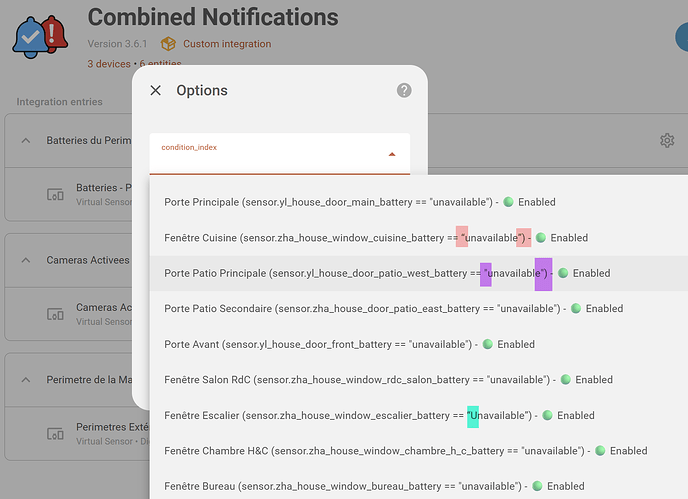Click the Perimetres virtual sensor device icon
Viewport: 688px width, 499px height.
[56, 433]
